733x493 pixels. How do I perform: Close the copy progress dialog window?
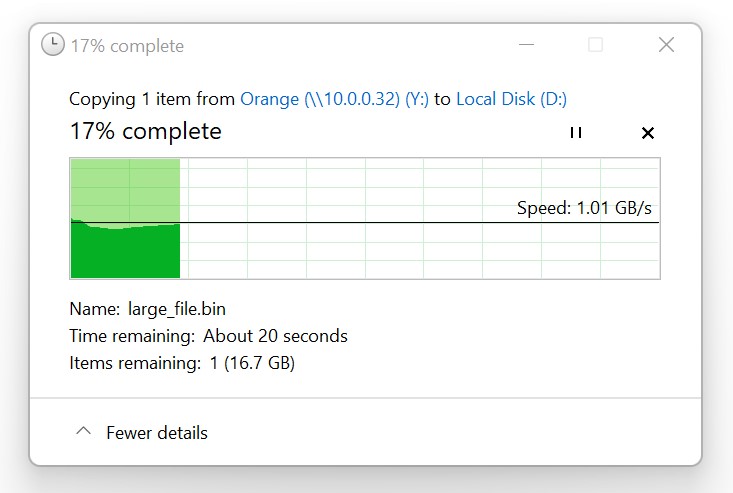(x=666, y=45)
